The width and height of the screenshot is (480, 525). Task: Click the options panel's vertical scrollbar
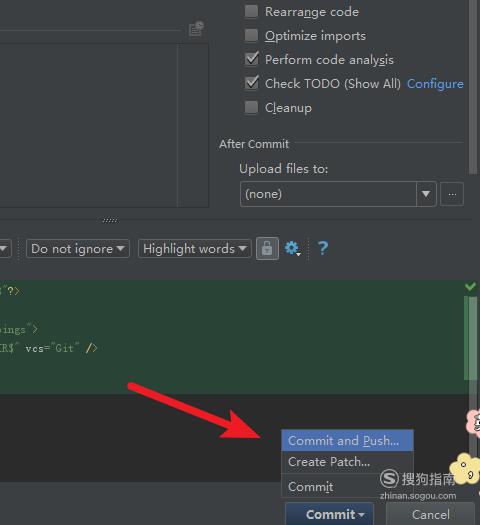(x=473, y=86)
